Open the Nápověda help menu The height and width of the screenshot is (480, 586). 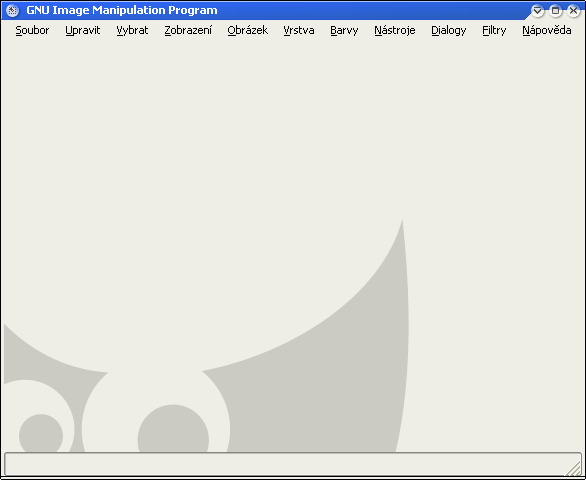pos(546,30)
